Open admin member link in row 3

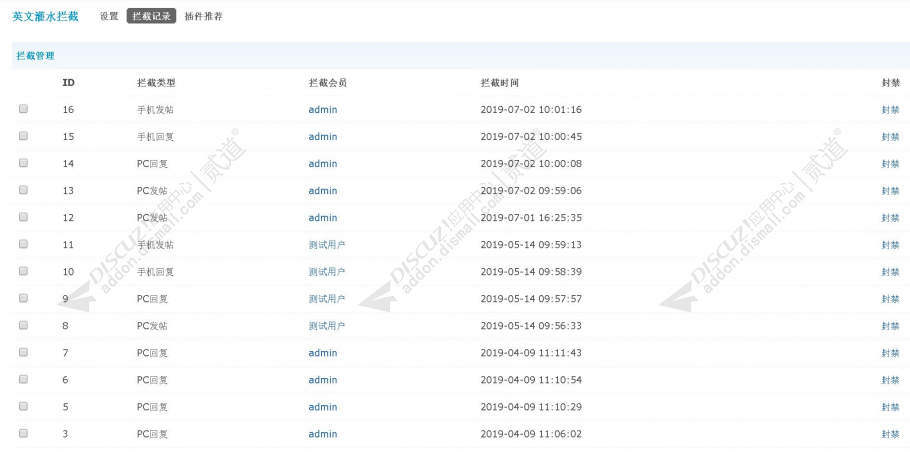[x=323, y=434]
